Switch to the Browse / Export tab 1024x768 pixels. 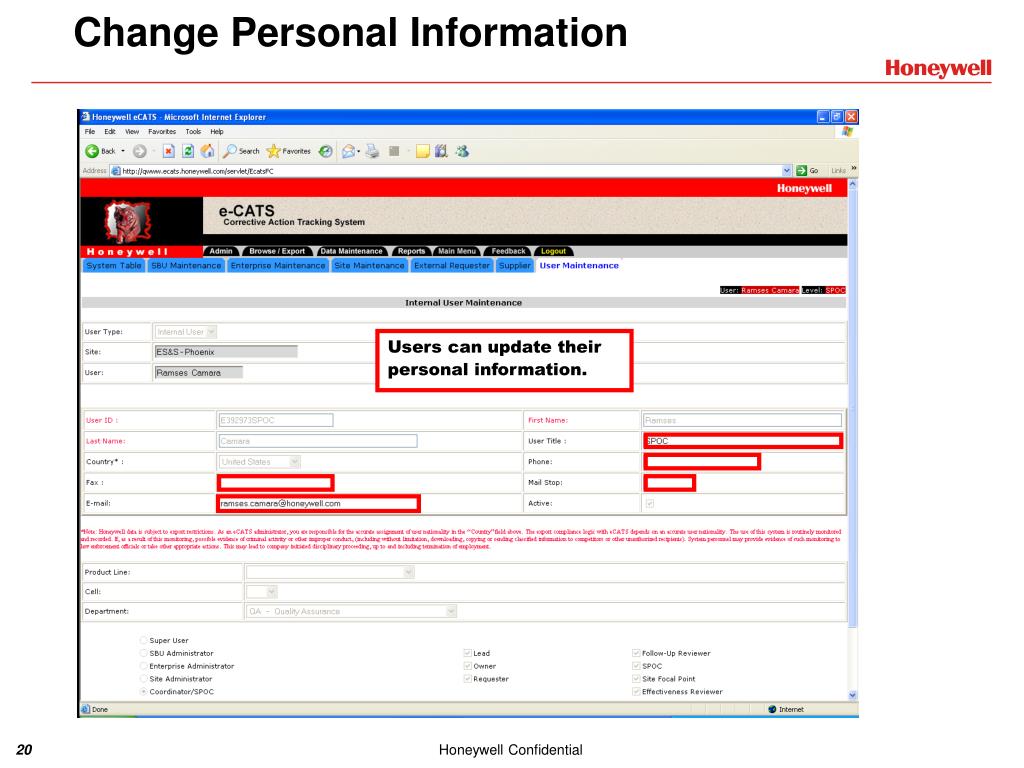[x=277, y=251]
